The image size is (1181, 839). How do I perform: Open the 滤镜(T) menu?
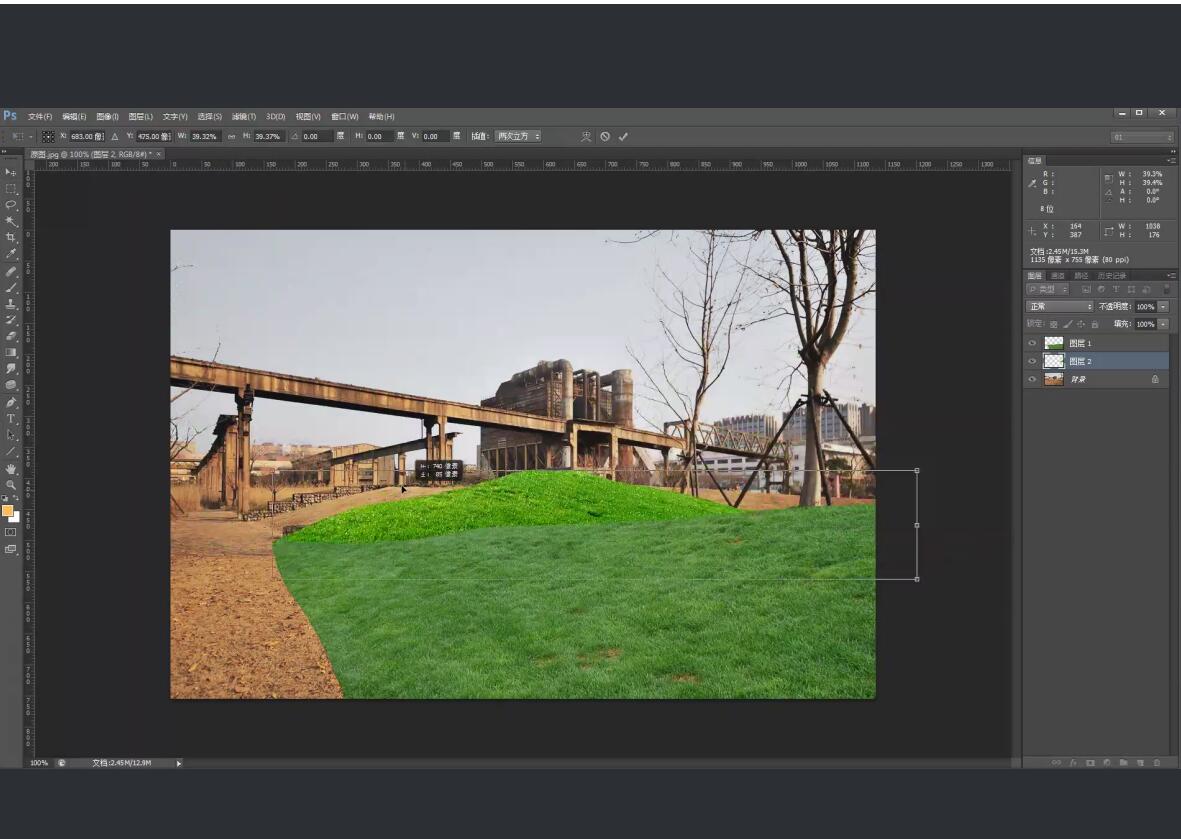(244, 116)
